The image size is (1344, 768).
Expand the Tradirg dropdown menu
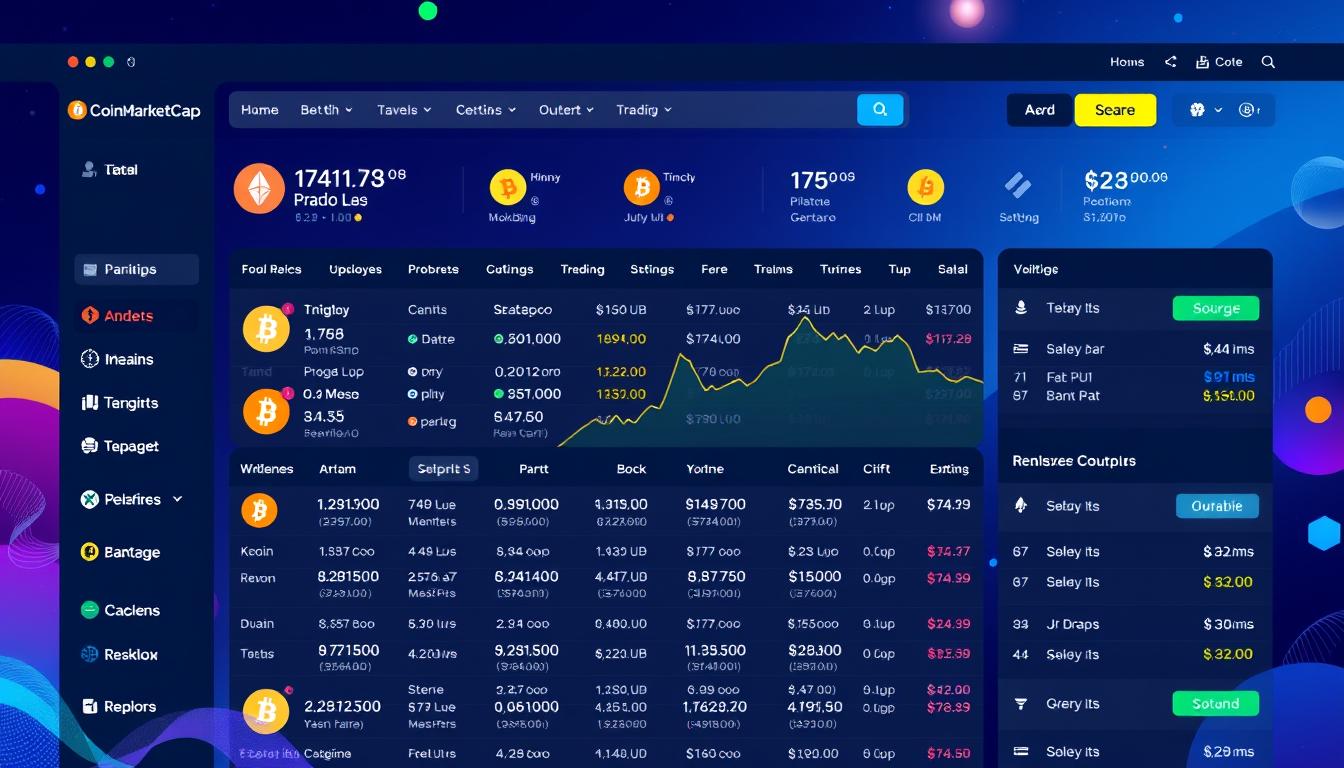click(x=644, y=110)
